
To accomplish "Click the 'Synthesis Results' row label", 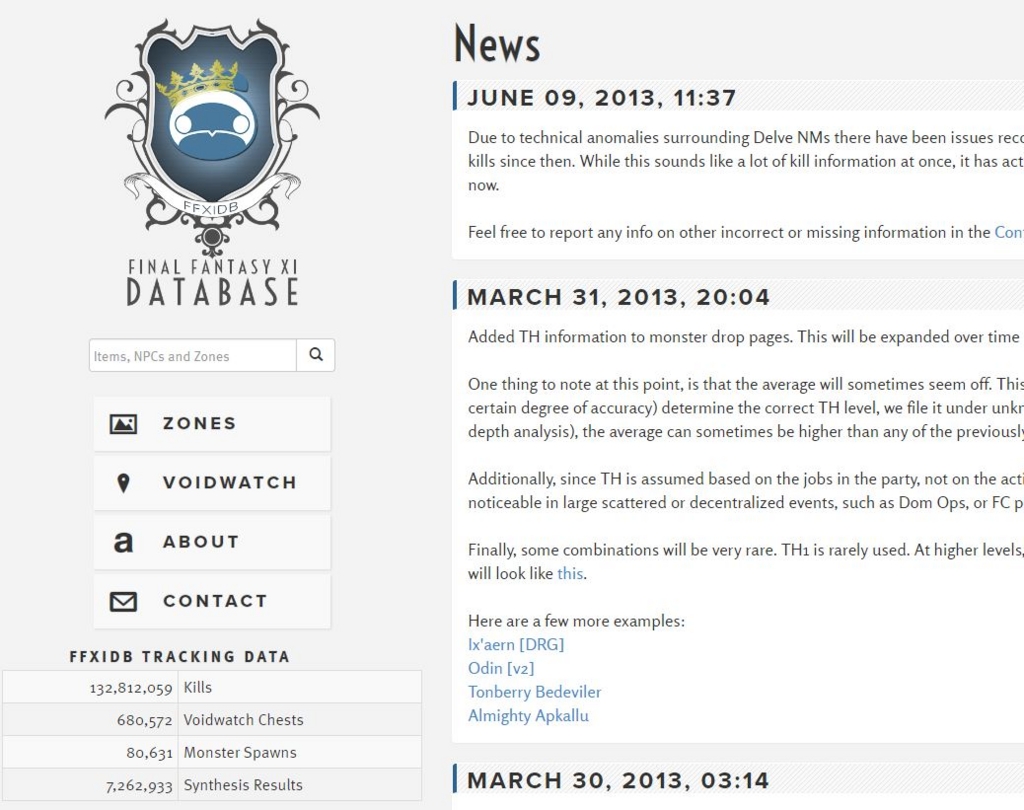I will pyautogui.click(x=243, y=785).
